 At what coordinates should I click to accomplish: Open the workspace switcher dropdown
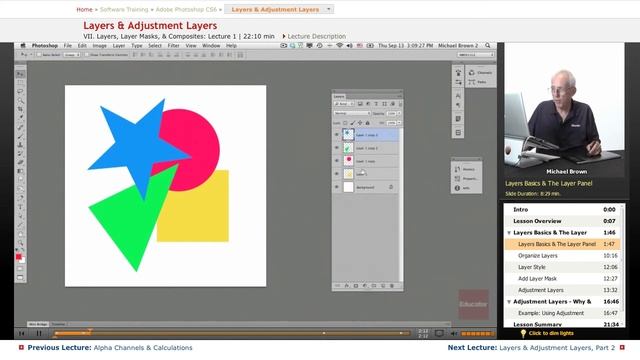[476, 55]
